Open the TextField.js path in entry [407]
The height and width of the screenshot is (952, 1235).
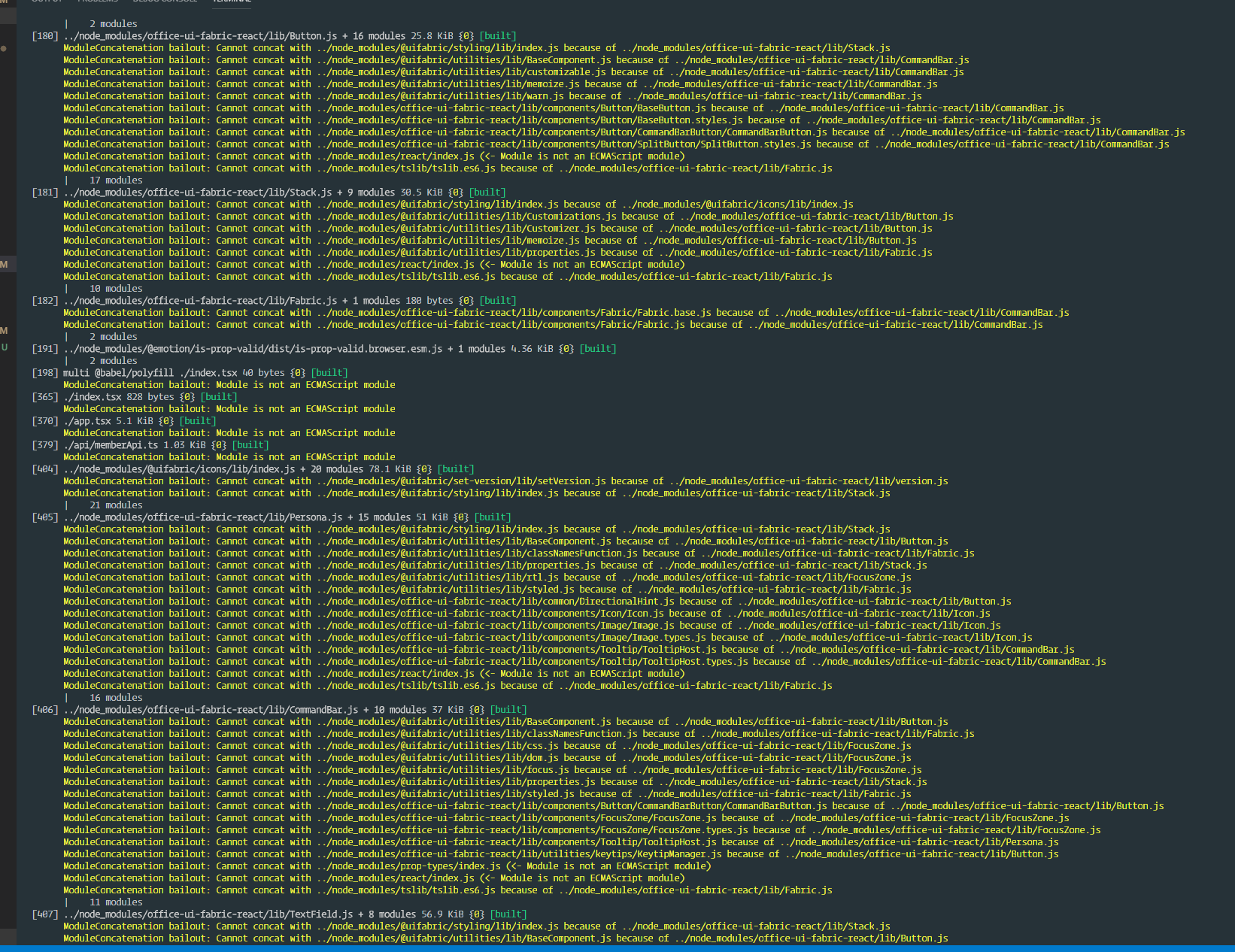[x=208, y=914]
